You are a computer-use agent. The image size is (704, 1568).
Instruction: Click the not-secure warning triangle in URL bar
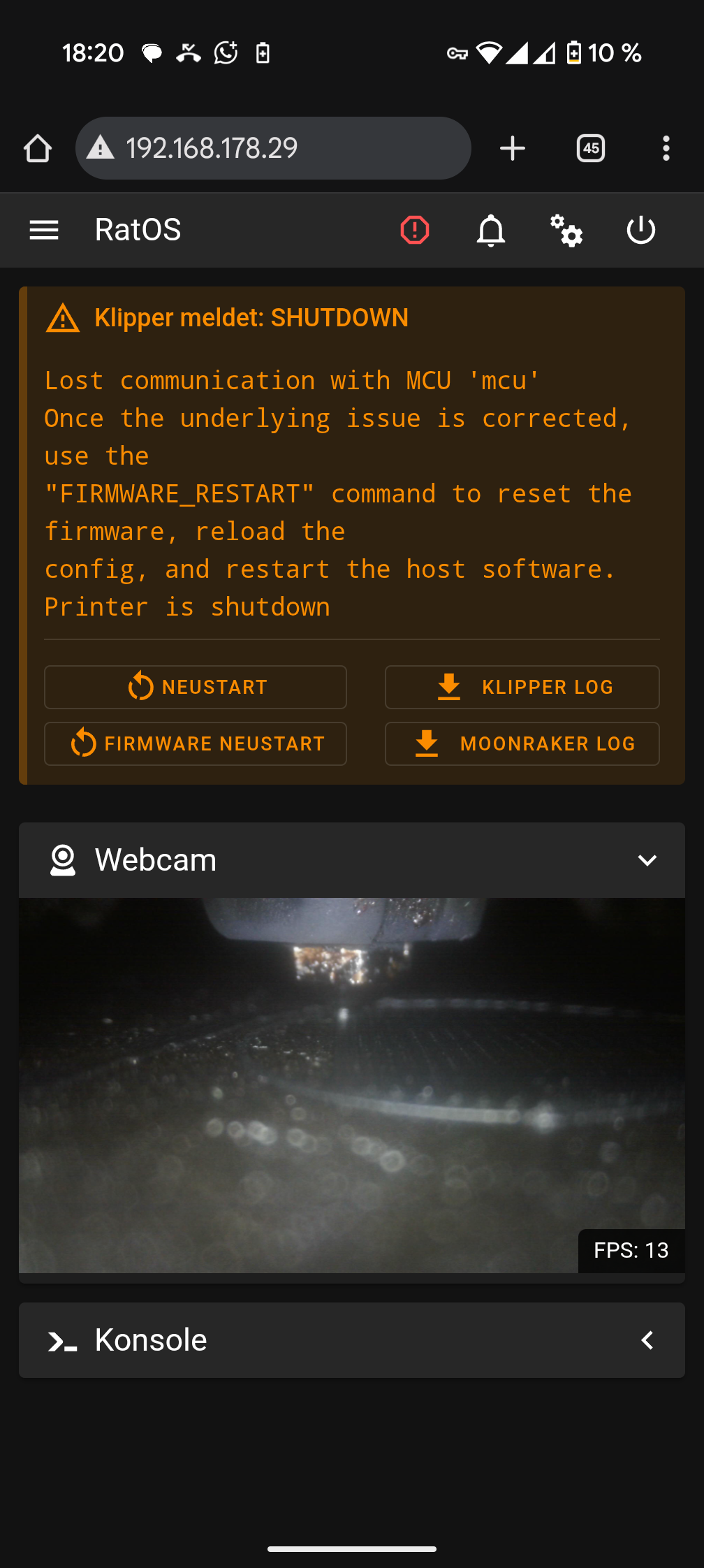pos(101,148)
